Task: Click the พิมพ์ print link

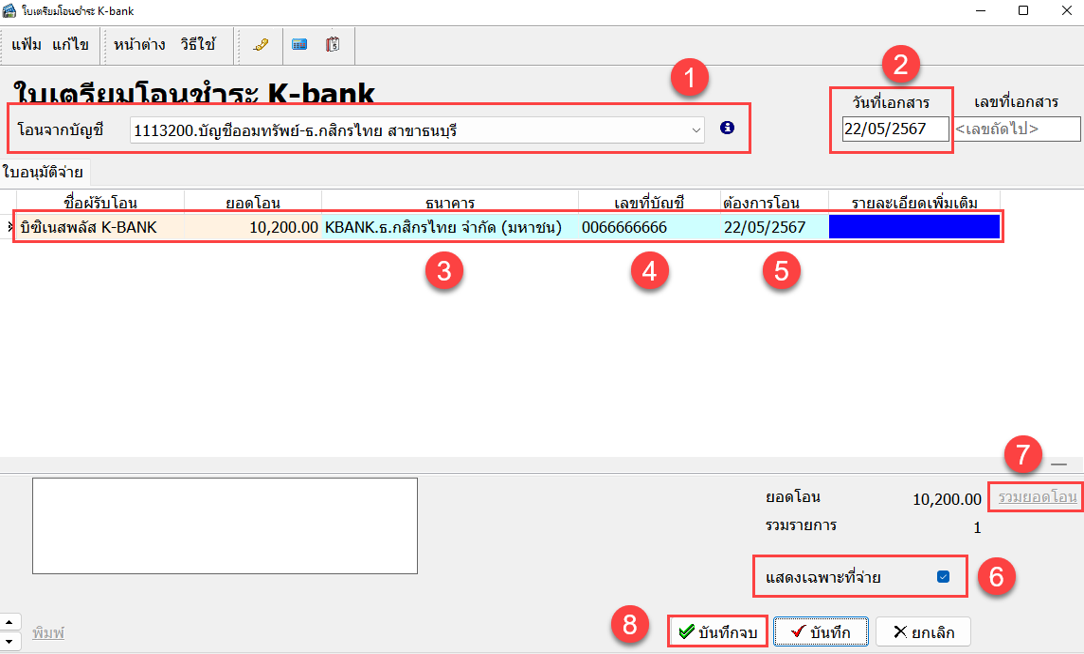Action: (x=48, y=631)
